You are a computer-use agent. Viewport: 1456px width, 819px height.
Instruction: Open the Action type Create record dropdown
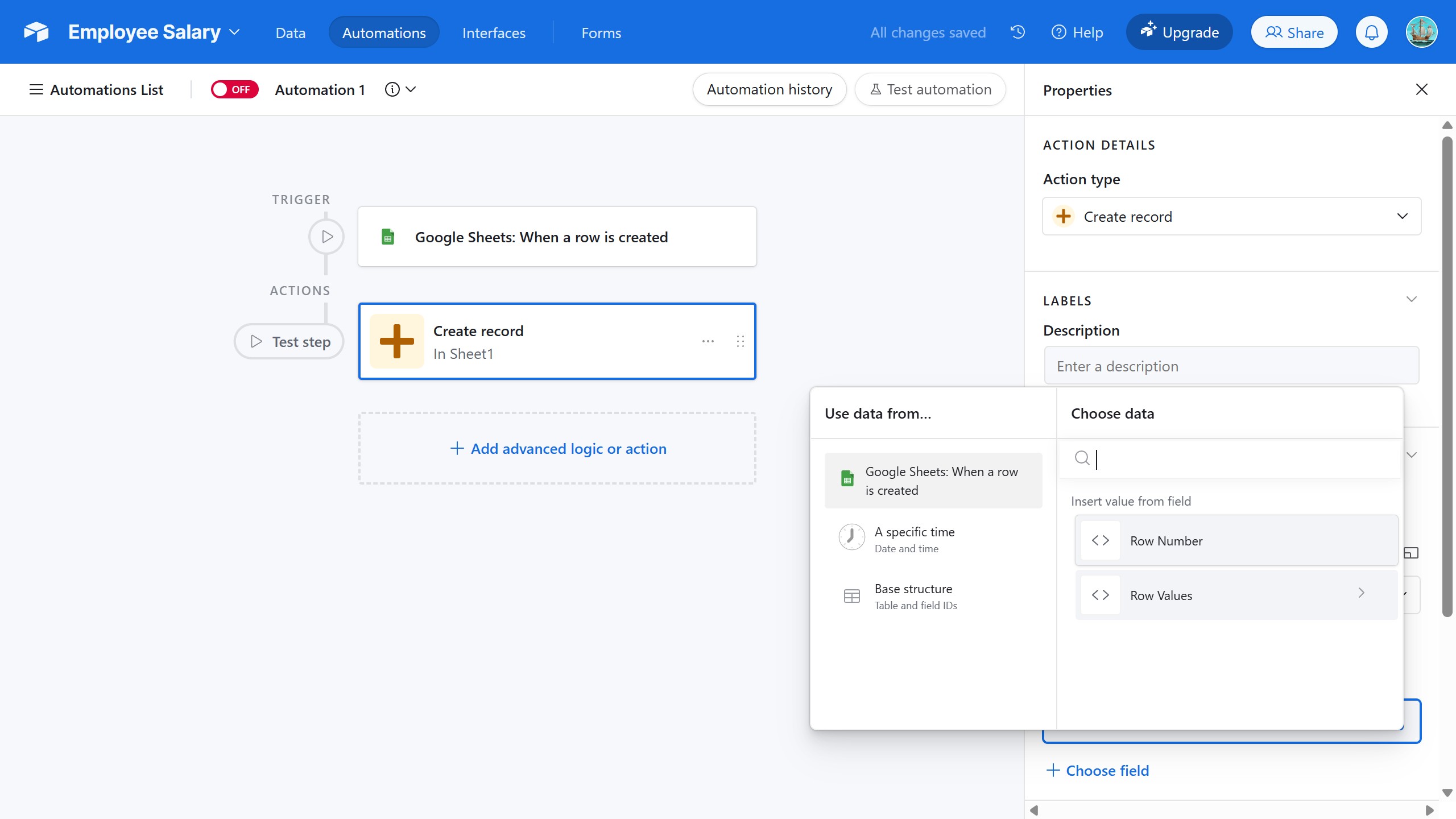pyautogui.click(x=1232, y=216)
